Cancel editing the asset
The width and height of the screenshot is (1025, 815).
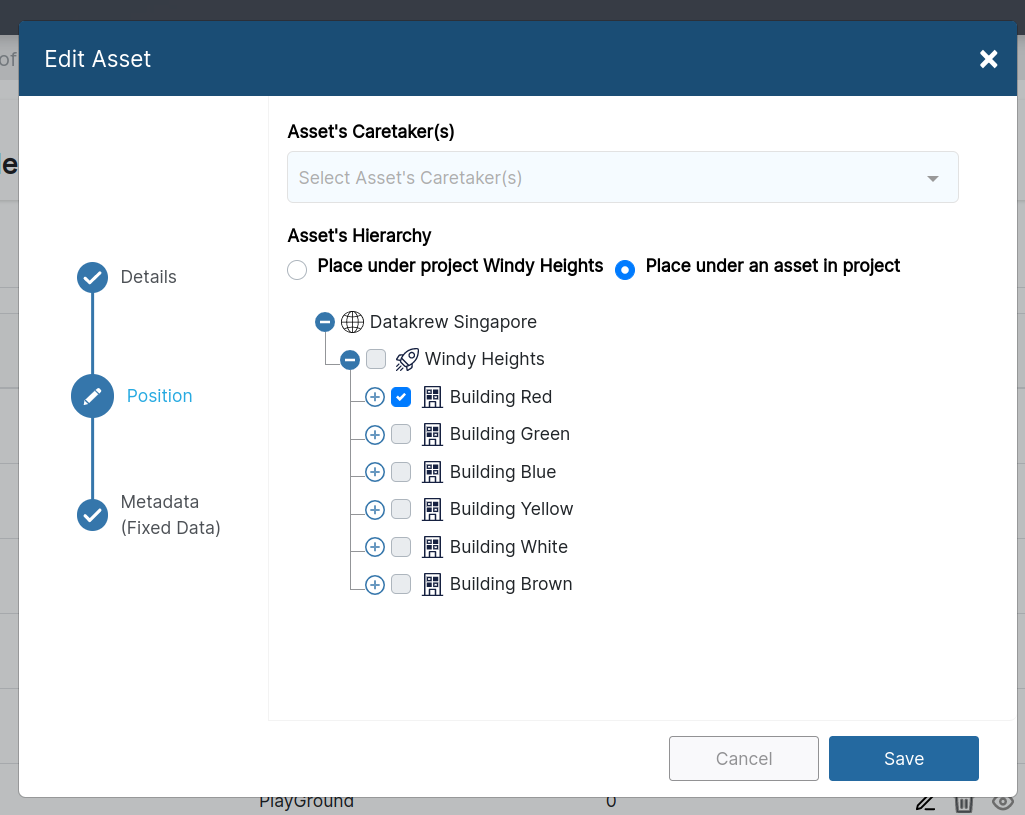[743, 758]
